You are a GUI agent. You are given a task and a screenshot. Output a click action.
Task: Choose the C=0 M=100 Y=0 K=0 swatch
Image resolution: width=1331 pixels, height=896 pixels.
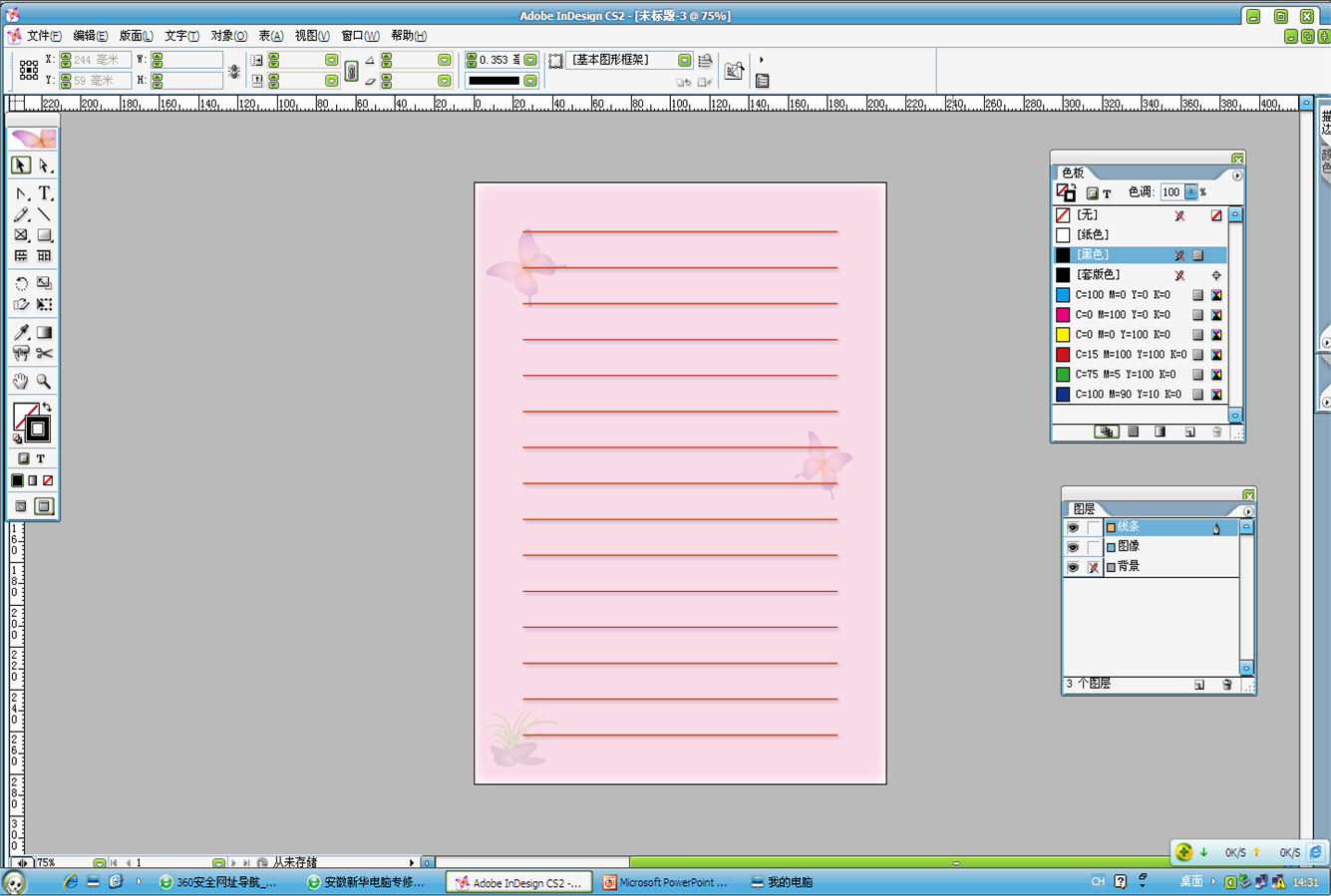(1122, 315)
